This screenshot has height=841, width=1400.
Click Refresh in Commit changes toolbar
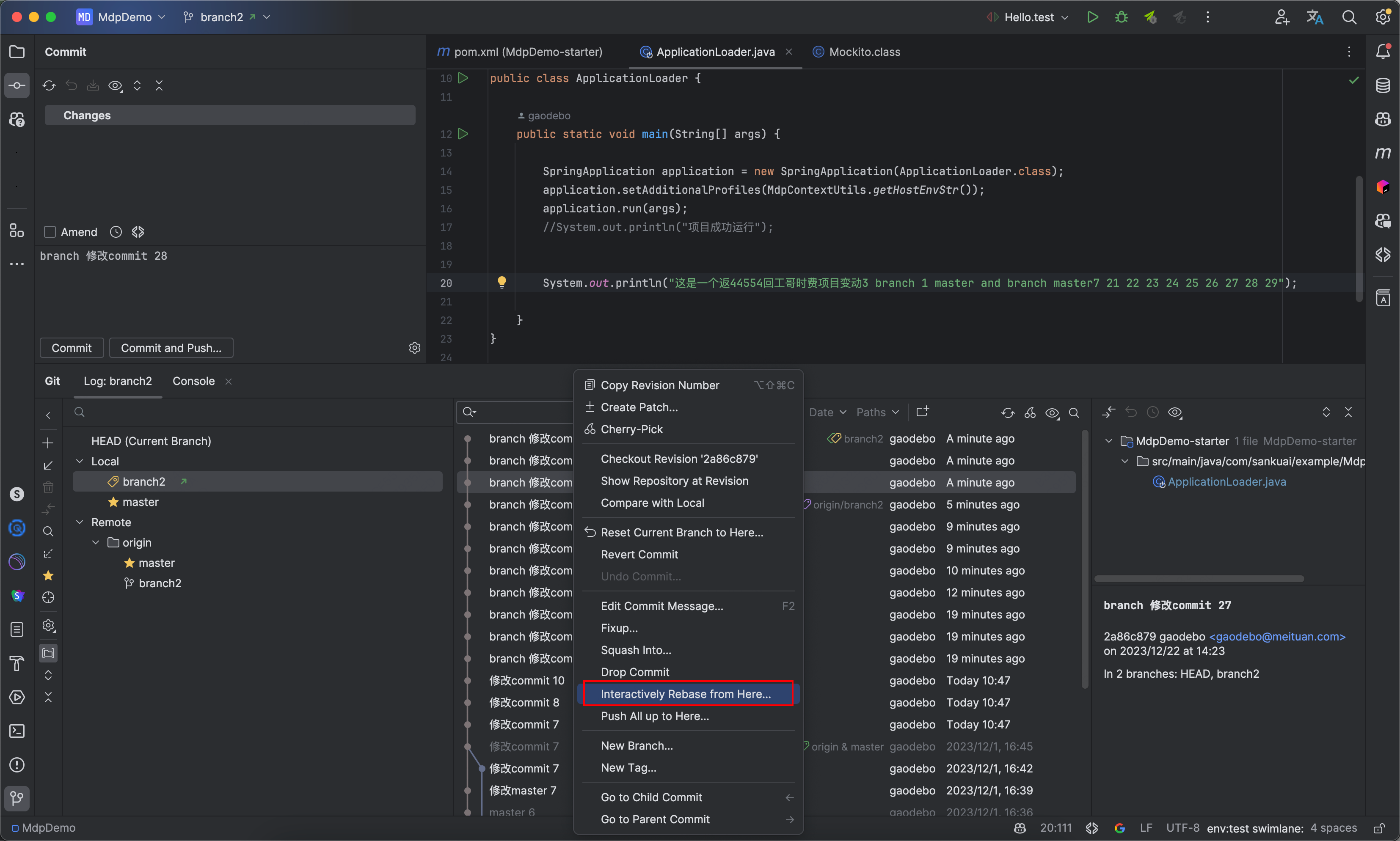(x=49, y=85)
